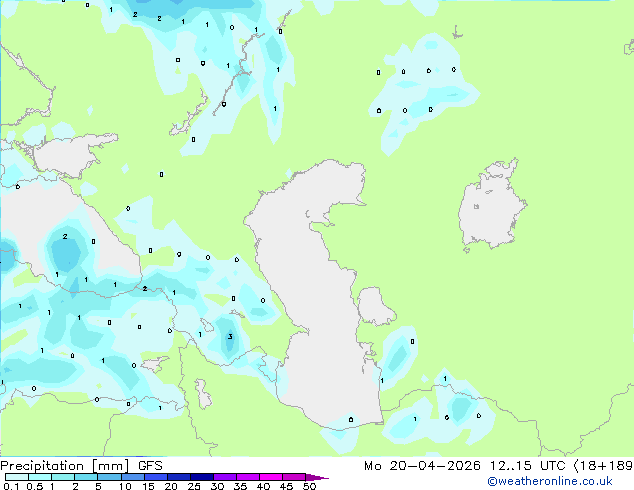Select the 25–30 mm legend swatch
The width and height of the screenshot is (634, 490).
pyautogui.click(x=202, y=477)
